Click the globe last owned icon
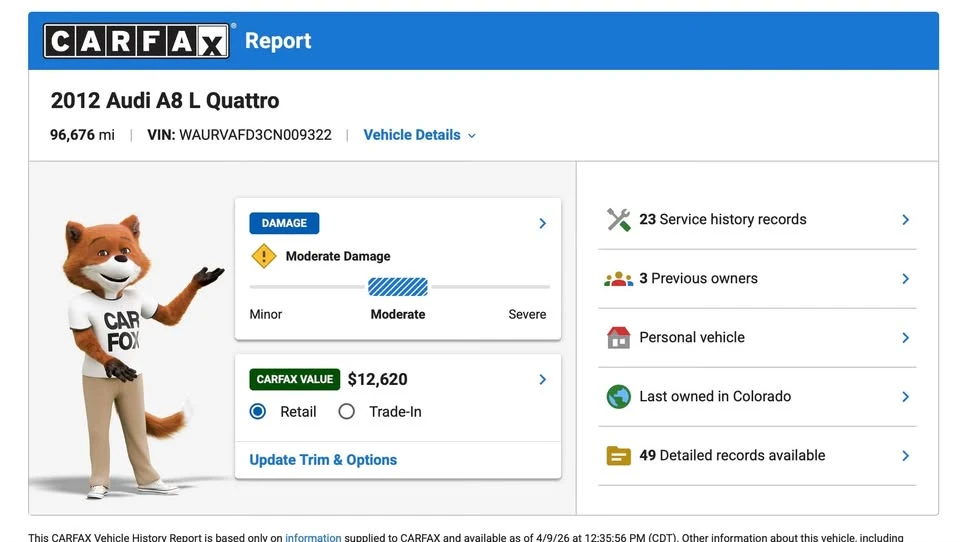This screenshot has width=960, height=542. click(x=618, y=397)
